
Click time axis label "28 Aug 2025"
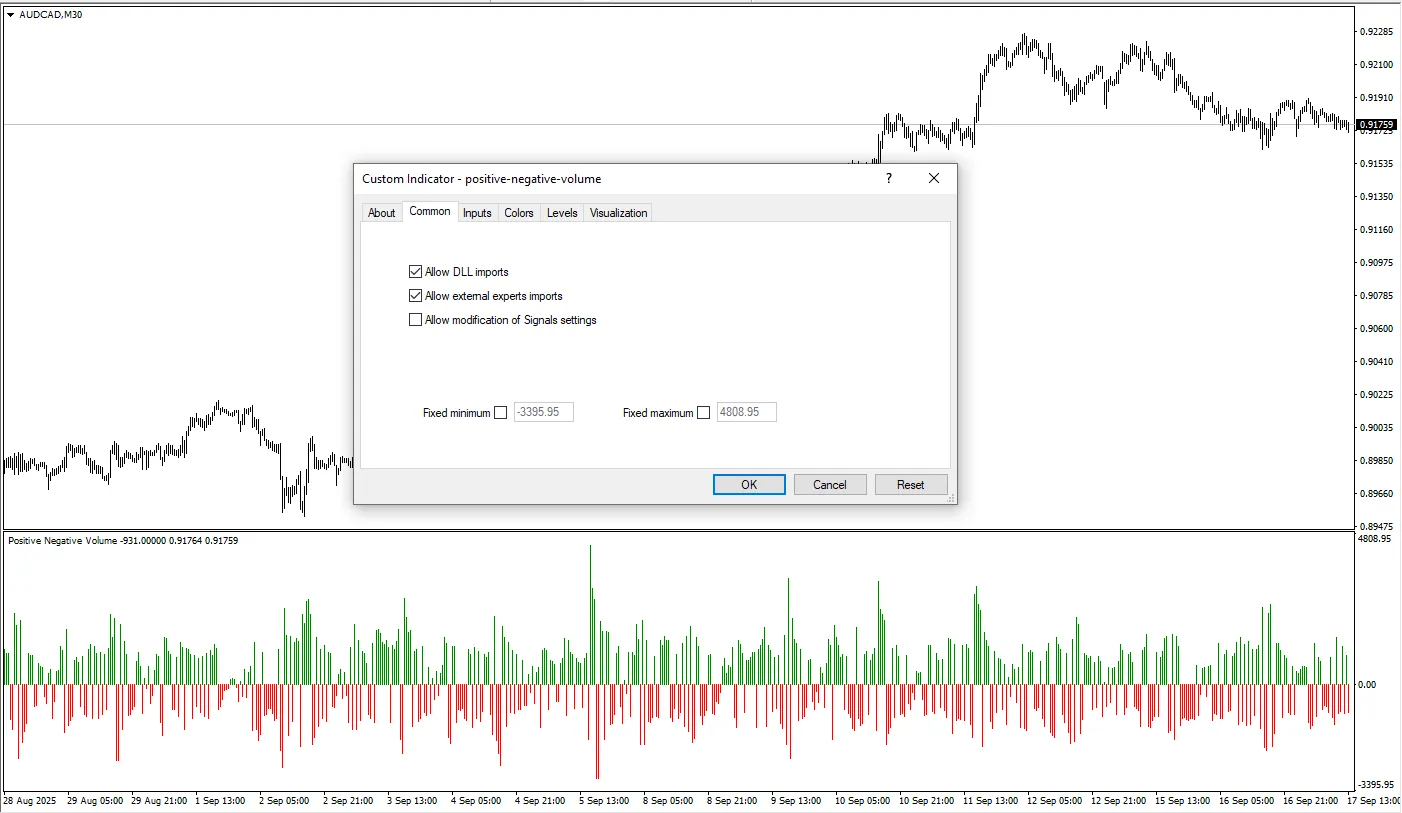pyautogui.click(x=30, y=802)
